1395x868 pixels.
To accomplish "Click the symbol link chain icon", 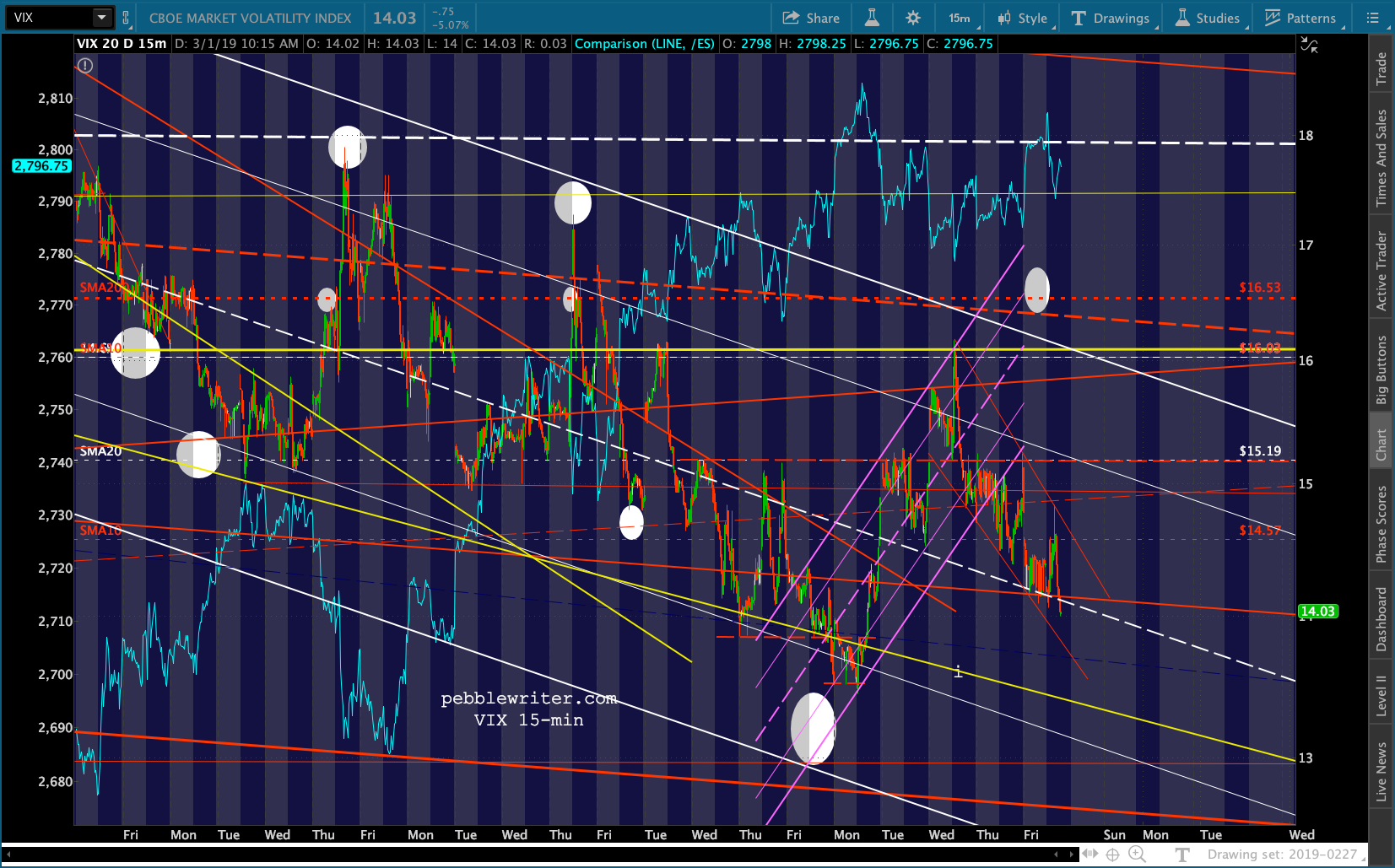I will (126, 18).
